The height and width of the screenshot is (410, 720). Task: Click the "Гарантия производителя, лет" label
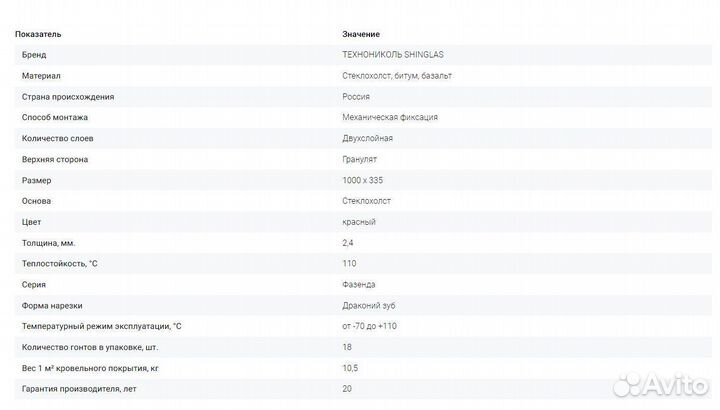tap(79, 388)
